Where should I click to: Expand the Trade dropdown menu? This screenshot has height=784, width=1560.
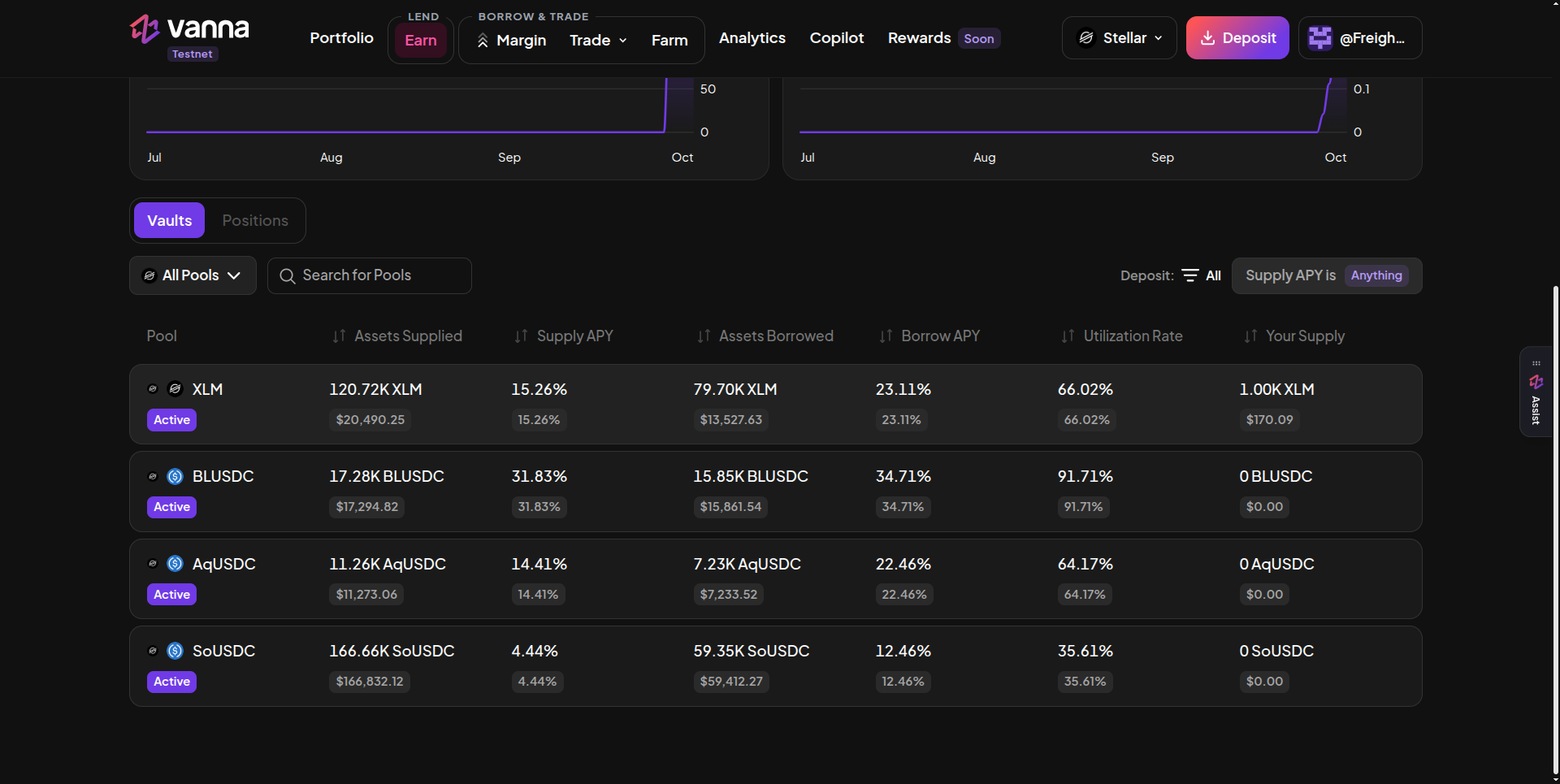point(598,41)
